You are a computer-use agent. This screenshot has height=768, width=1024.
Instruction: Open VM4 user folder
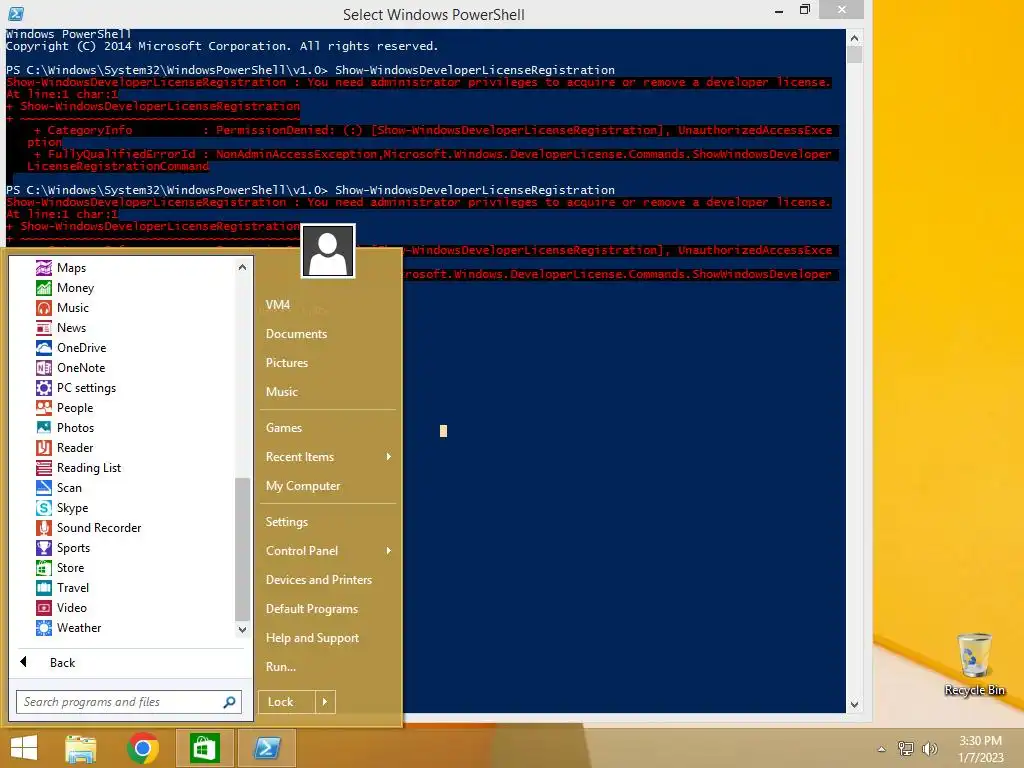tap(278, 305)
